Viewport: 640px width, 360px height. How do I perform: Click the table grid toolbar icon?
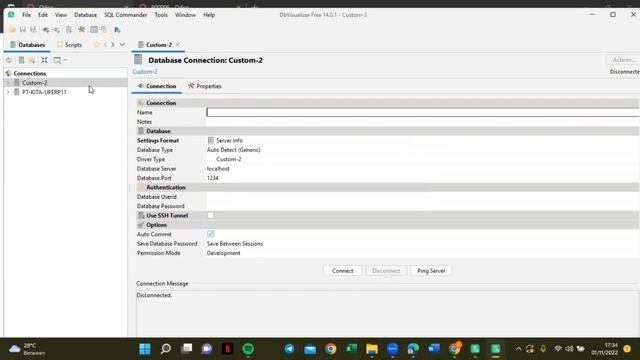point(94,29)
